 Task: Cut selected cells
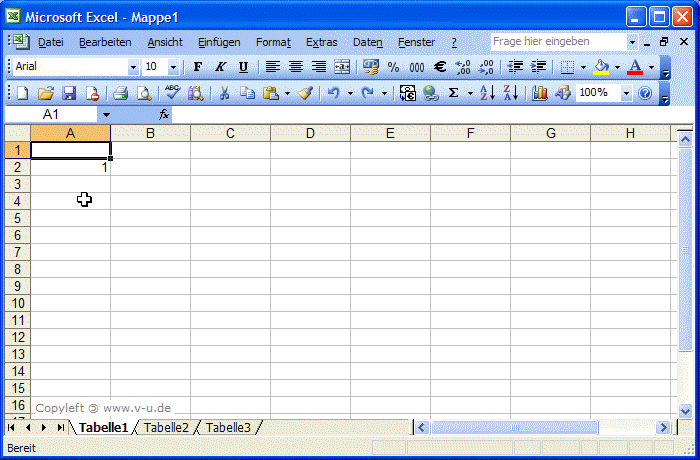224,93
